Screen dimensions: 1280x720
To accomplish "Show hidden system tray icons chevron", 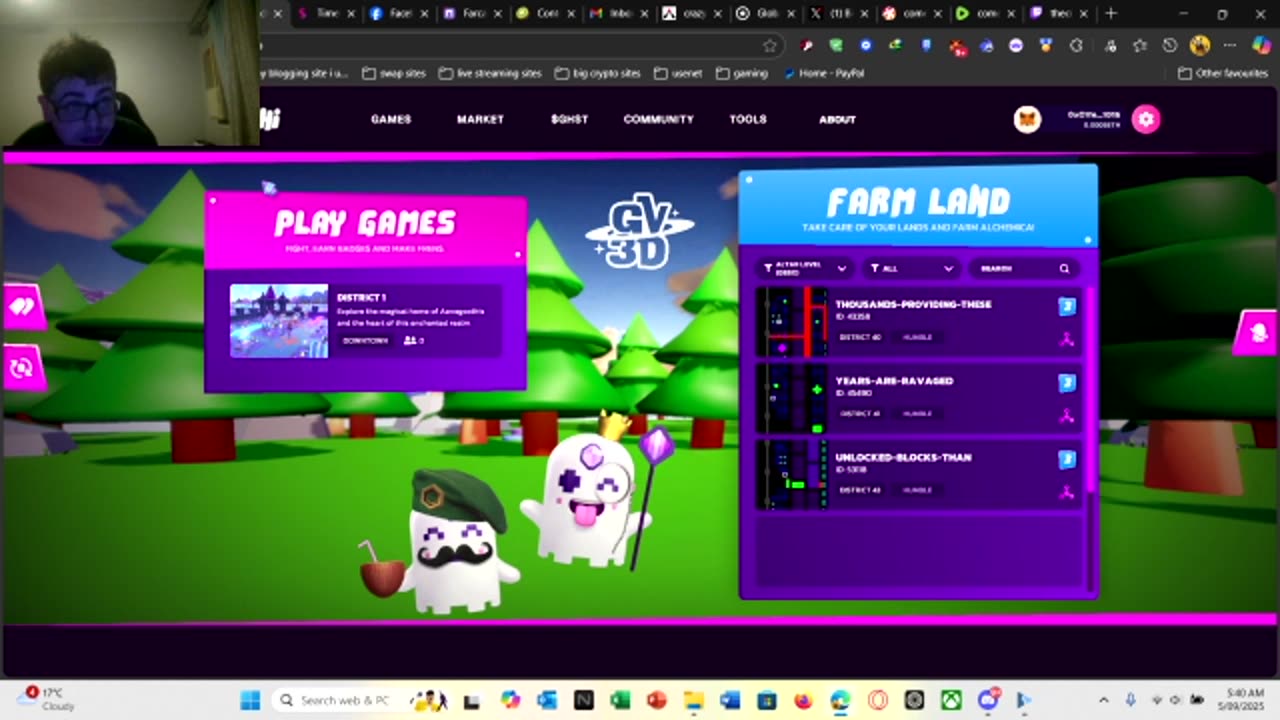I will (x=1103, y=700).
